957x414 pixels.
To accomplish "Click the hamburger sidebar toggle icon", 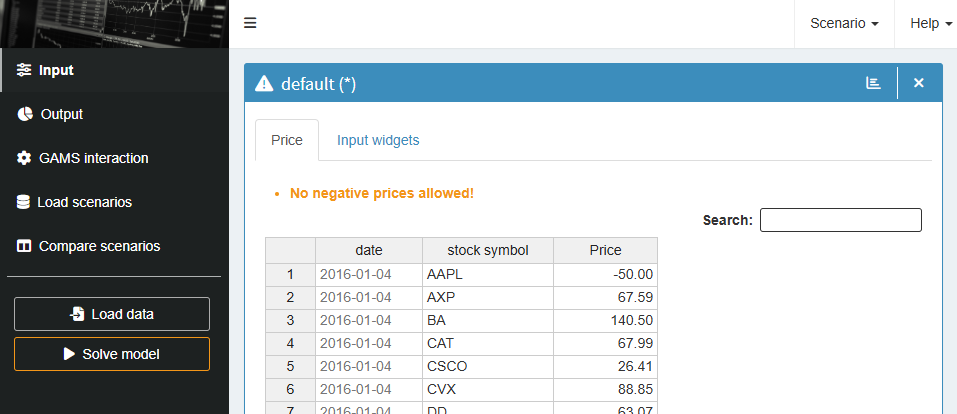I will pyautogui.click(x=250, y=23).
